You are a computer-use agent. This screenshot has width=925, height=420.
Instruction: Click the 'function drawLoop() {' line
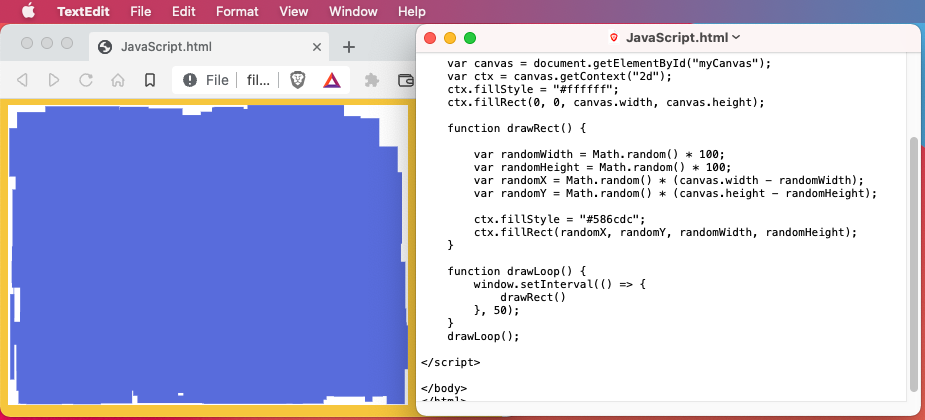pos(516,271)
